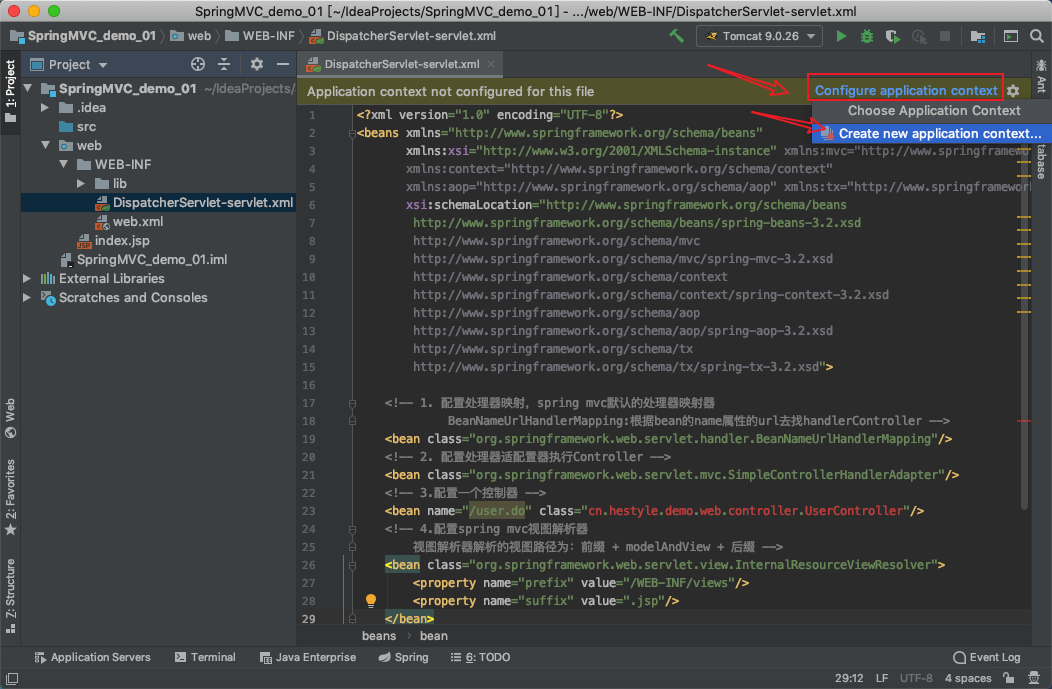Viewport: 1052px width, 689px height.
Task: Open the 6: TODO tool tab
Action: [x=480, y=657]
